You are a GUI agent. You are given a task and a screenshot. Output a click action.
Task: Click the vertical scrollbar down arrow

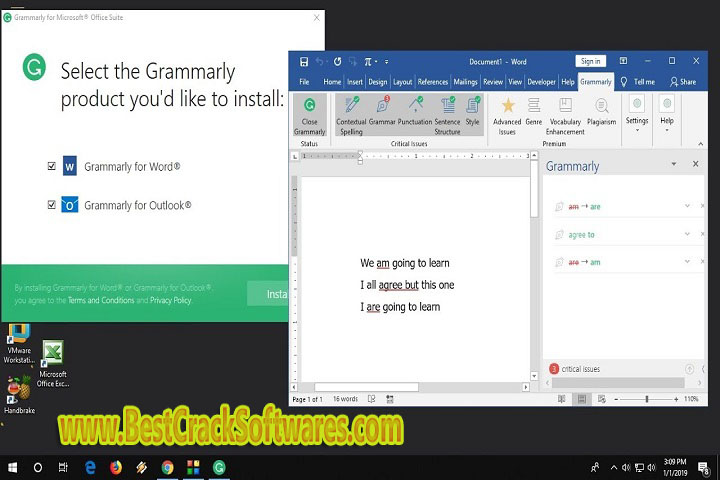click(534, 376)
